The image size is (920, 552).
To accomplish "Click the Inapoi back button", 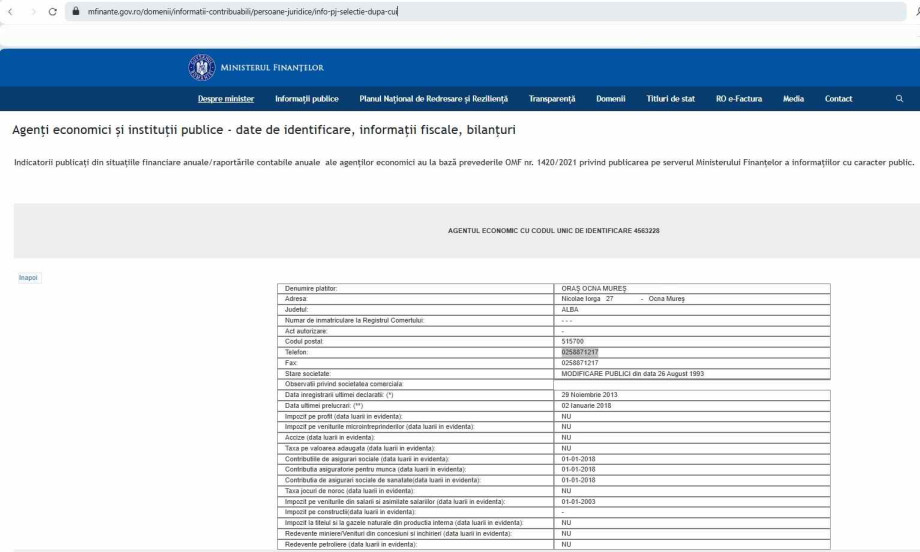I will [28, 277].
